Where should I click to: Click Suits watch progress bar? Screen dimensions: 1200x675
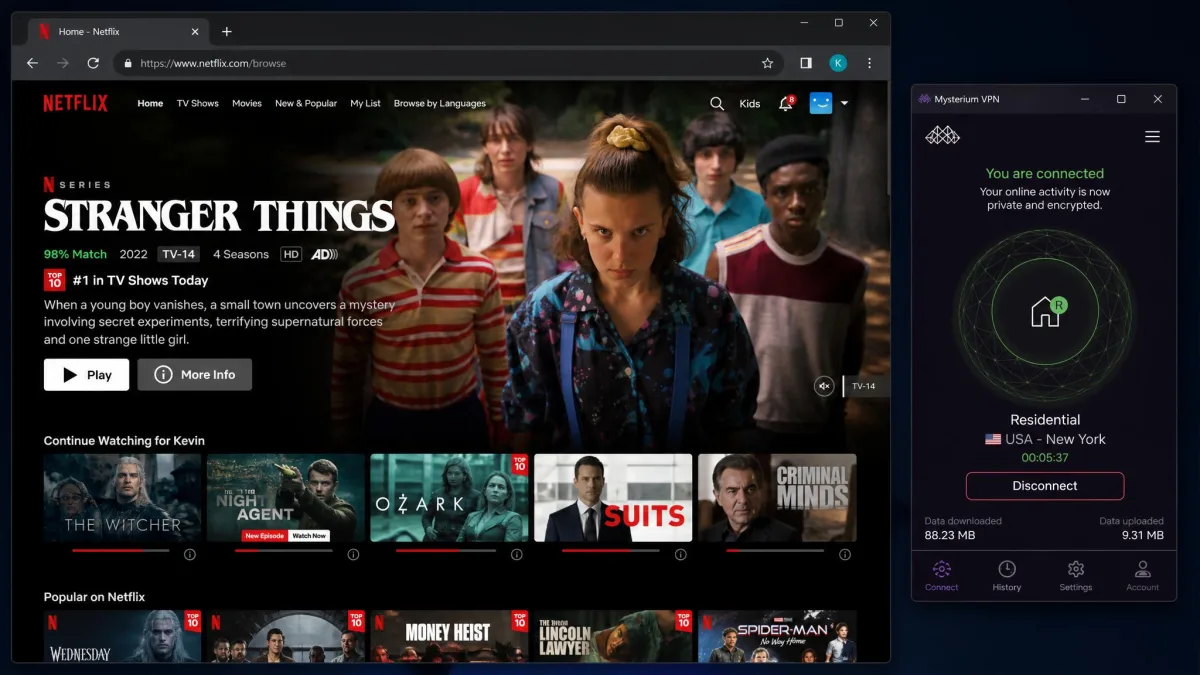pos(611,551)
